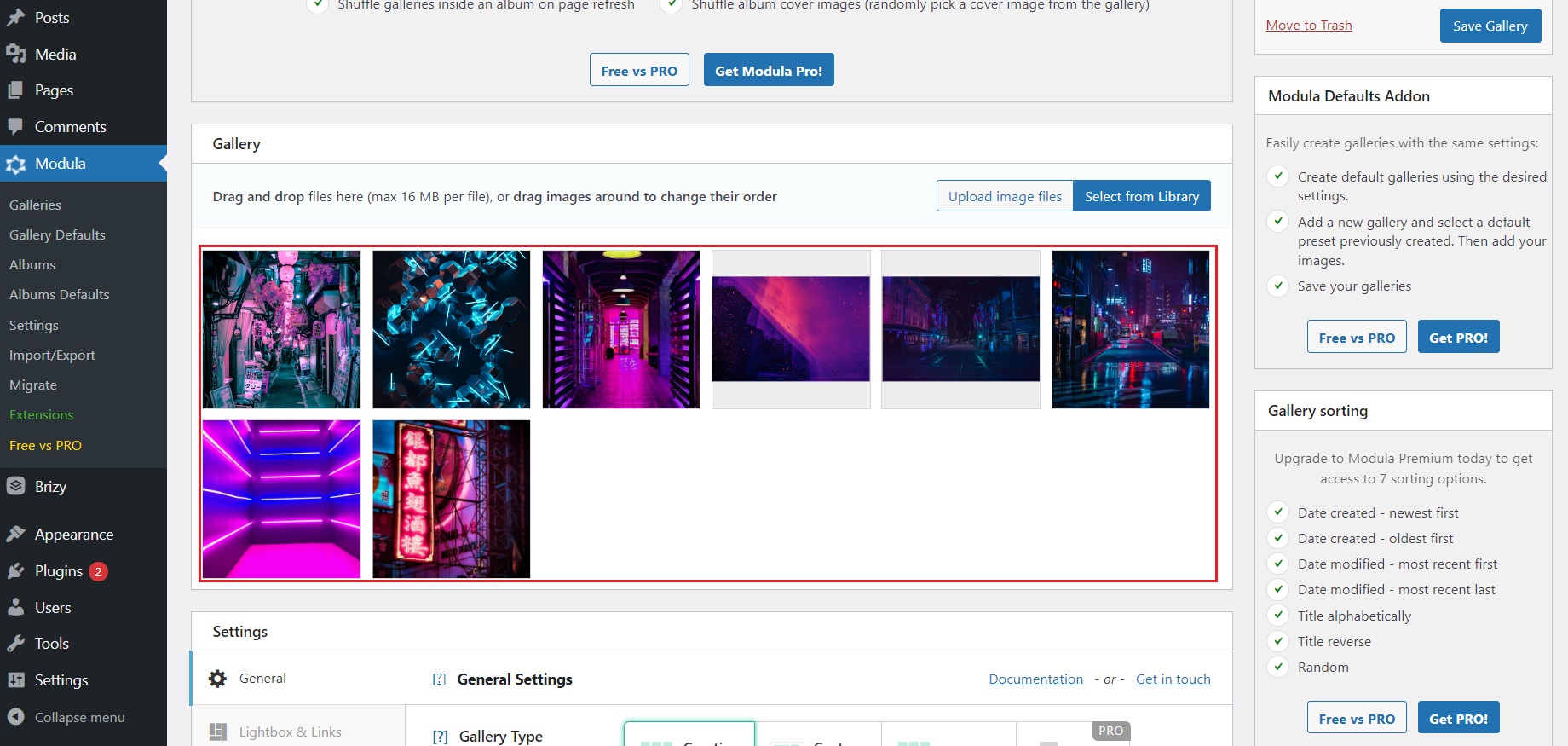Click the Media icon in sidebar
This screenshot has height=746, width=1568.
15,54
